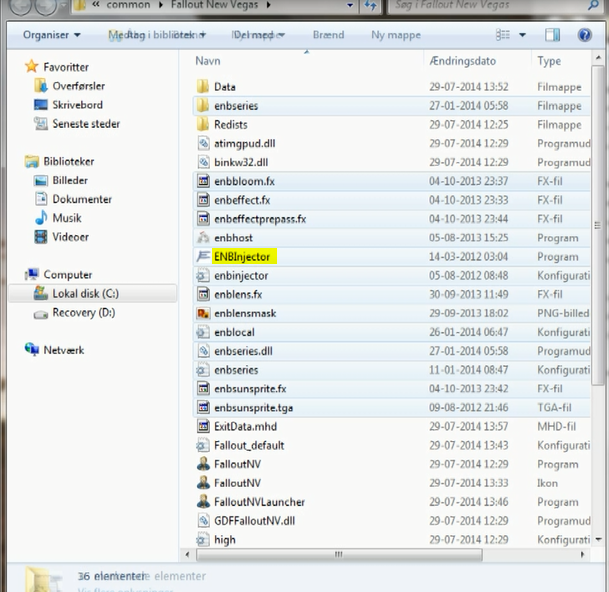Select Lokal disk (C:) in sidebar

click(92, 294)
